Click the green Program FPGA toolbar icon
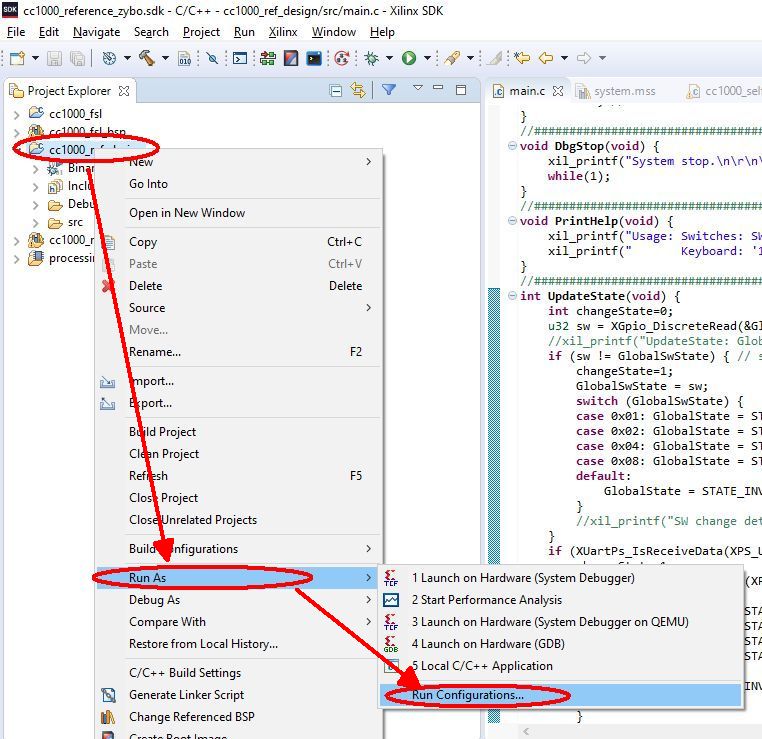Screen dimensions: 762x739 pyautogui.click(x=268, y=58)
